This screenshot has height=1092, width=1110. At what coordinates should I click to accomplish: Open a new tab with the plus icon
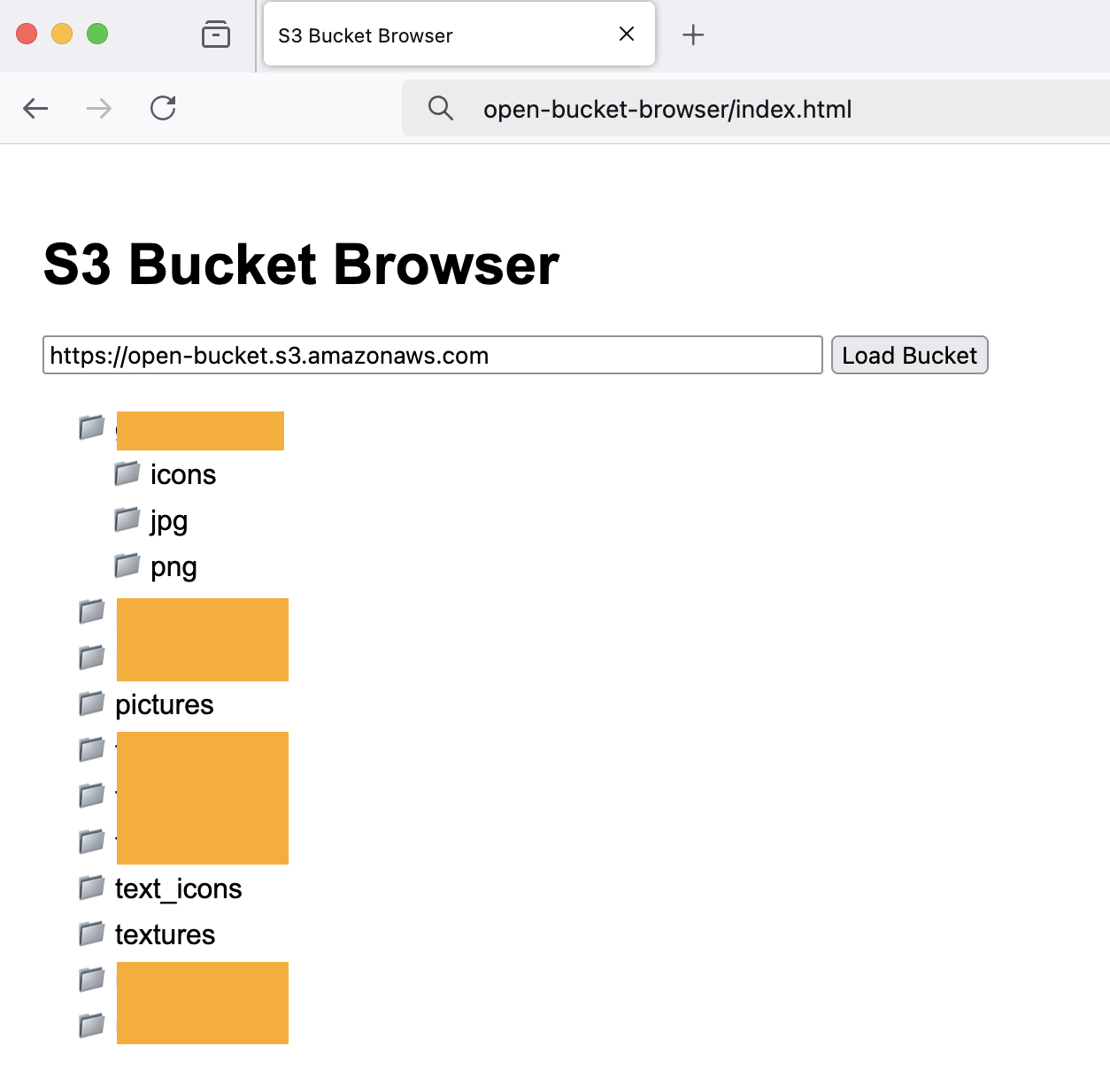693,35
